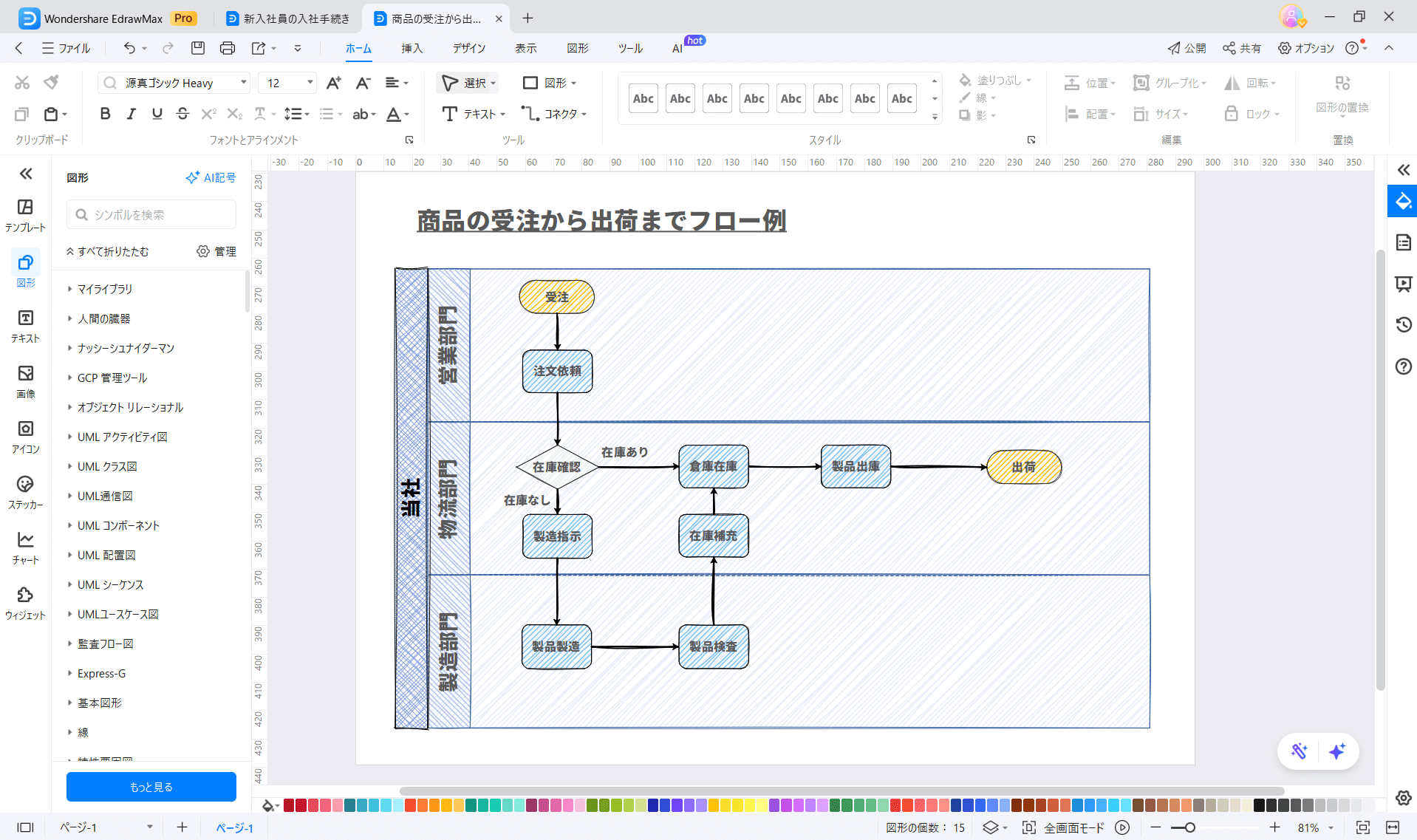
Task: Click the play presentation icon in status bar
Action: [1122, 827]
